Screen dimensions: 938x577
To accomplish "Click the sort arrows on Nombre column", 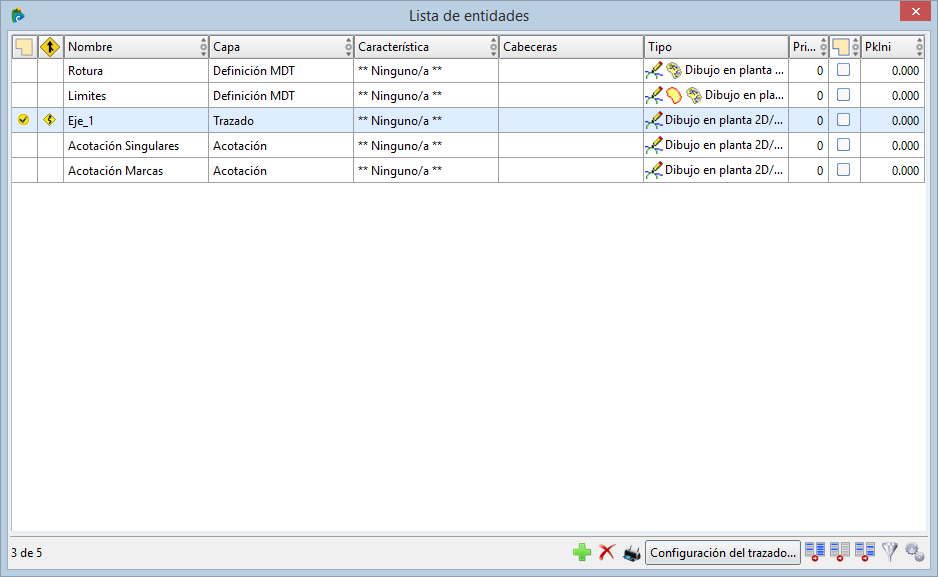I will coord(203,47).
